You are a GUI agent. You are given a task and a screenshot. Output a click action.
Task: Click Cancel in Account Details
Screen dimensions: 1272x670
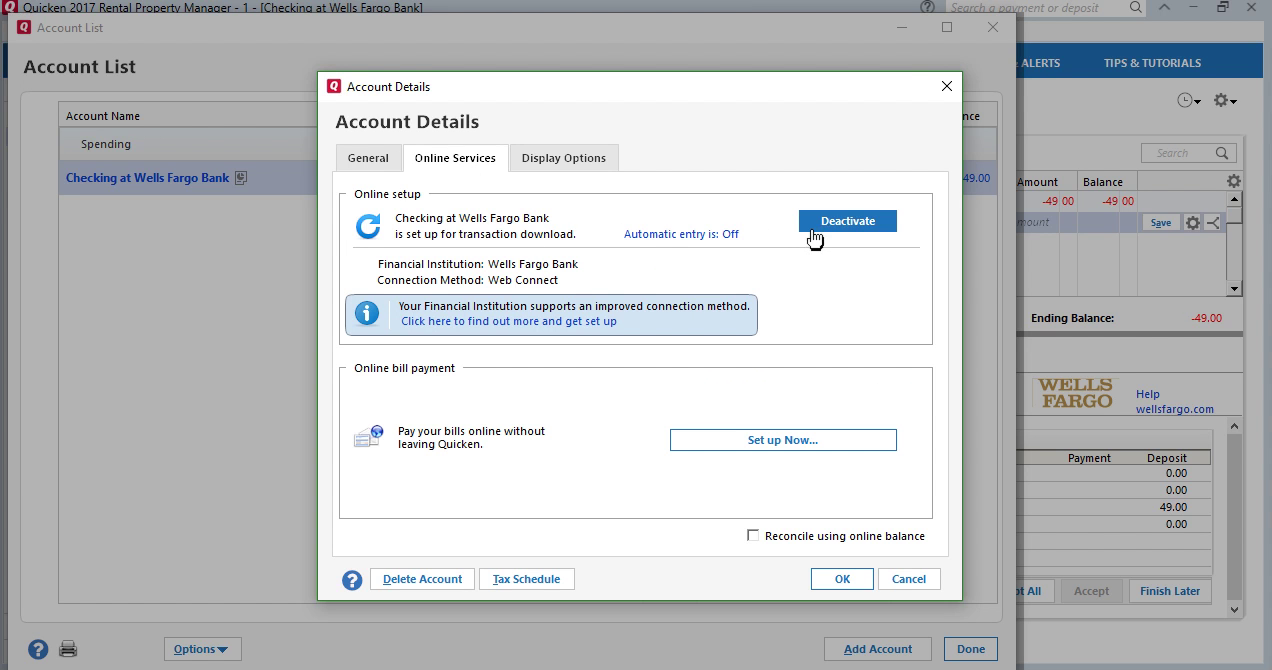[909, 579]
